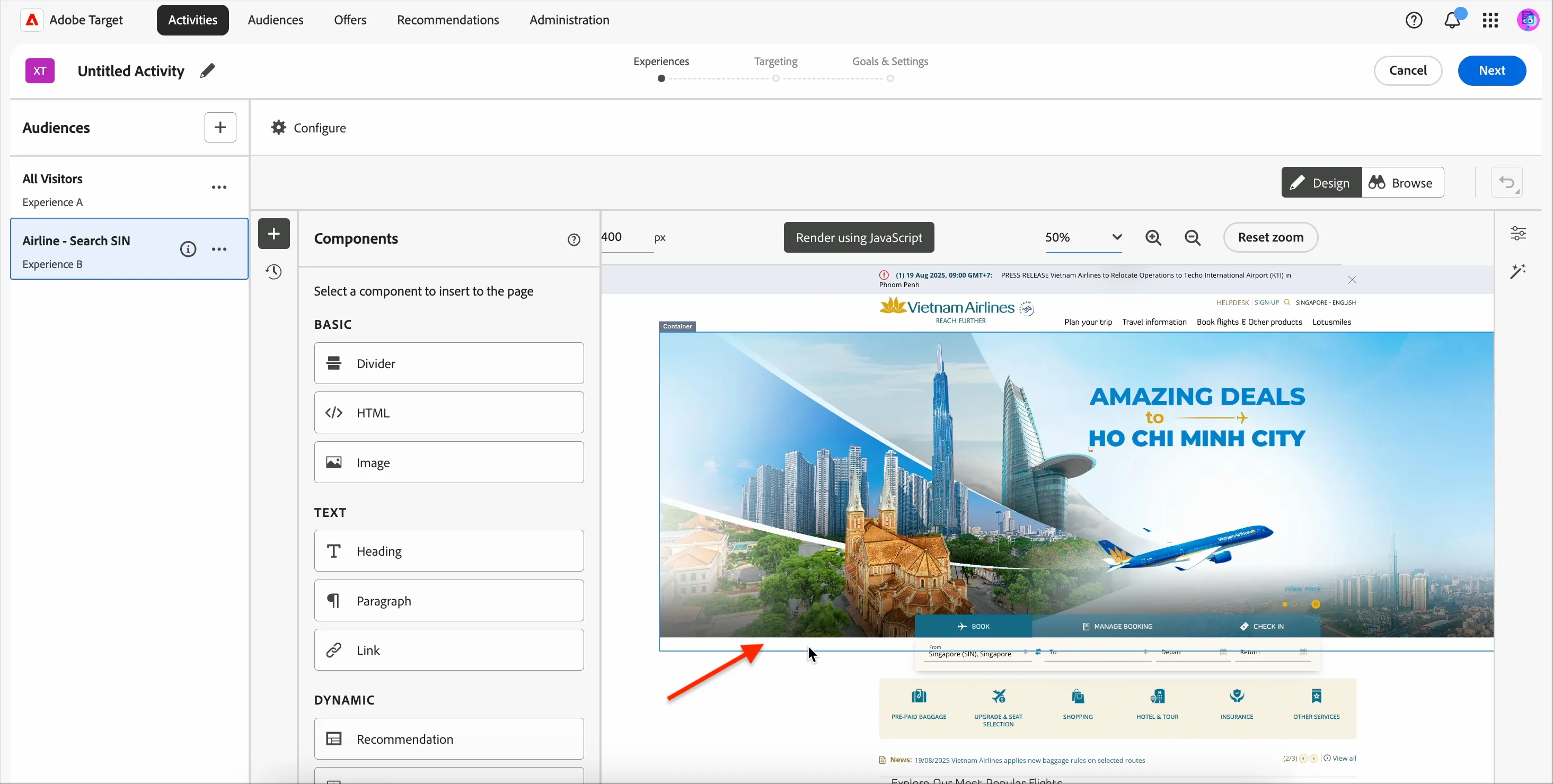The image size is (1553, 784).
Task: Open the settings sliders panel icon
Action: pyautogui.click(x=1518, y=233)
